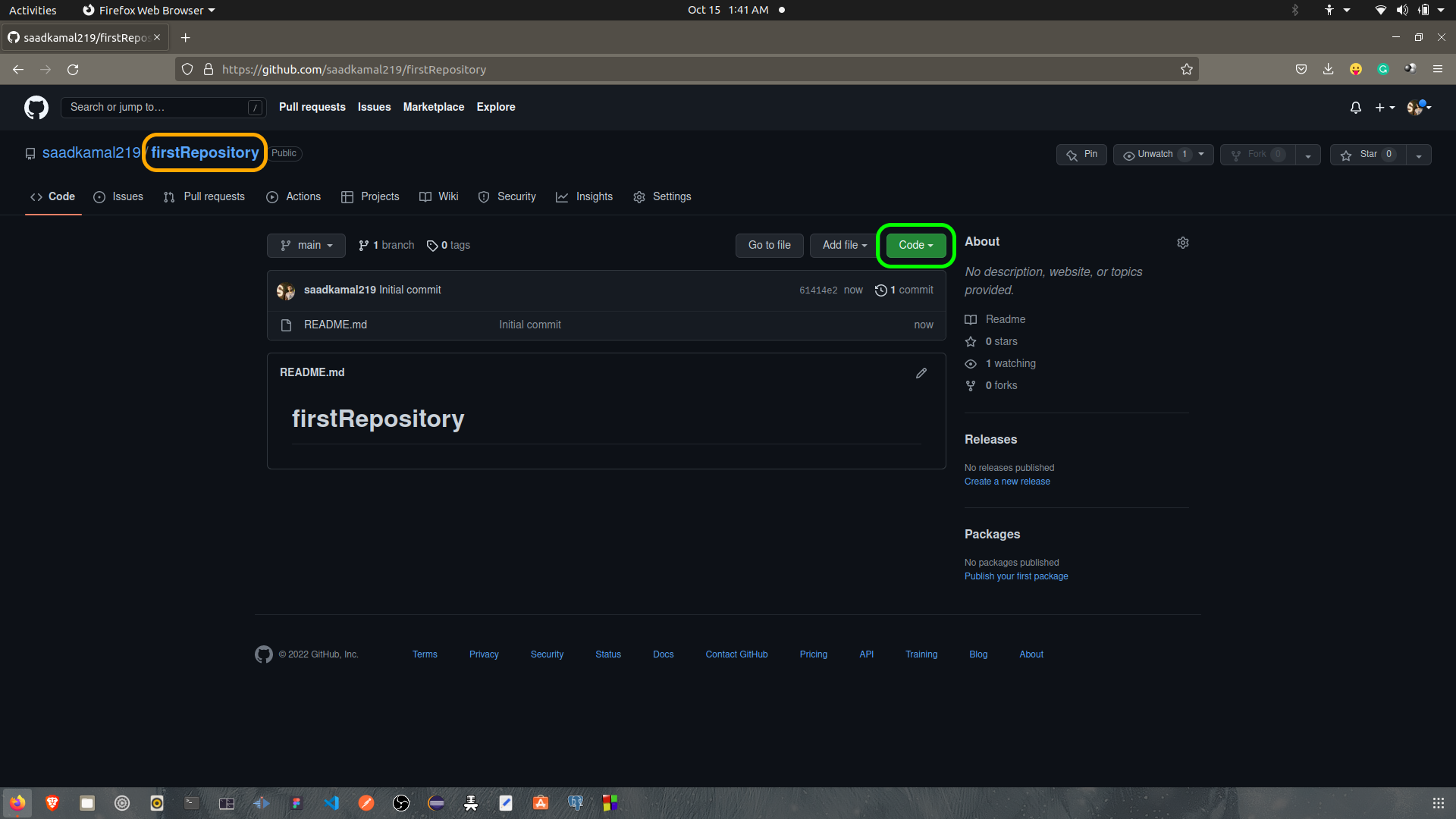The width and height of the screenshot is (1456, 819).
Task: Open the green Code dropdown
Action: [915, 245]
